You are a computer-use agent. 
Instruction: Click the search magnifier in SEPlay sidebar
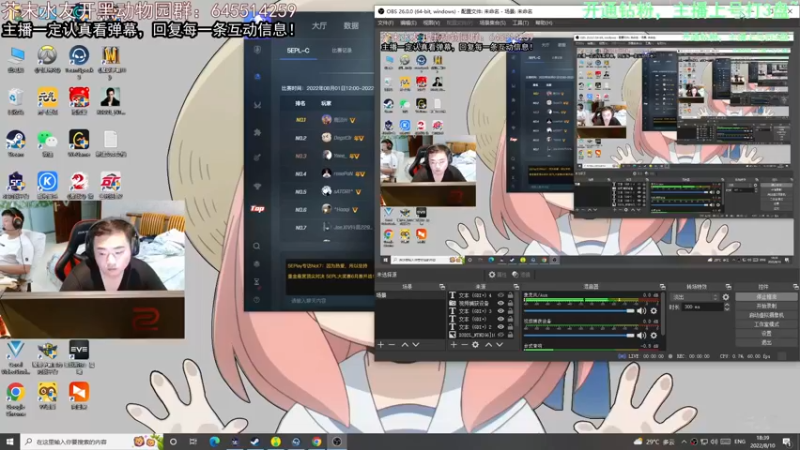click(257, 246)
